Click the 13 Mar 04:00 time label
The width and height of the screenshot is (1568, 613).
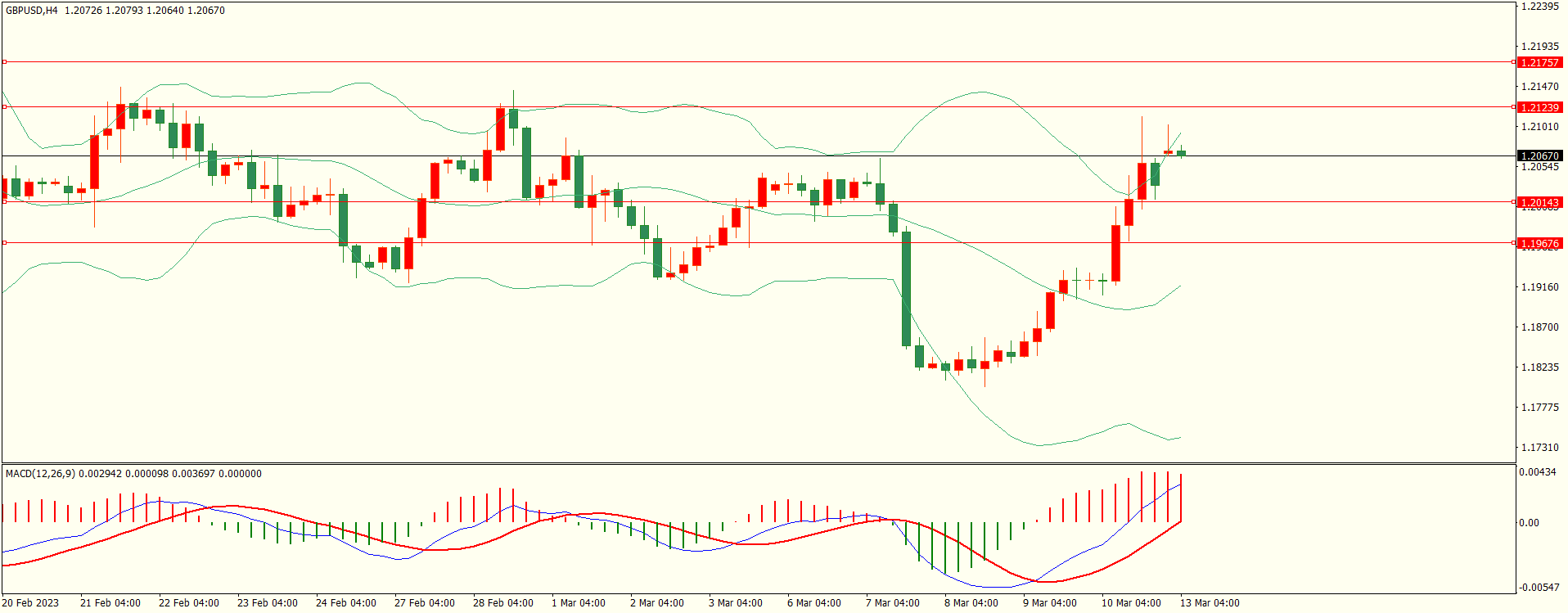1210,603
